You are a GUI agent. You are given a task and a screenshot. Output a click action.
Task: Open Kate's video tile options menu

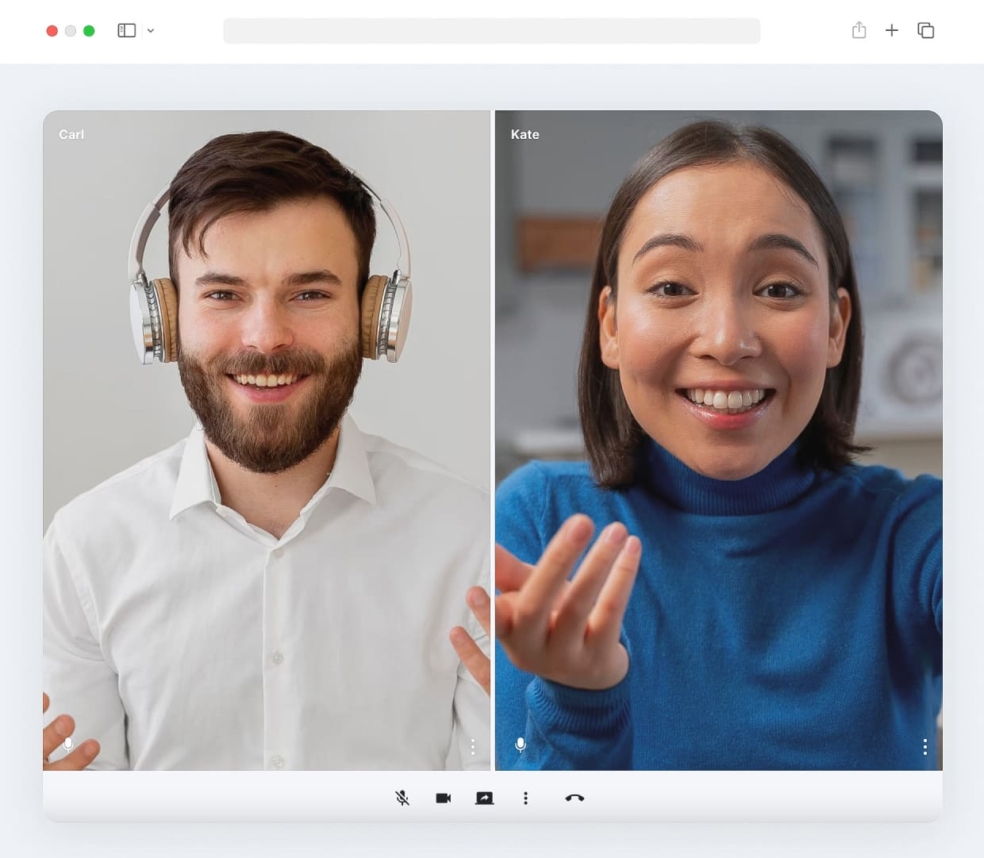[x=925, y=746]
